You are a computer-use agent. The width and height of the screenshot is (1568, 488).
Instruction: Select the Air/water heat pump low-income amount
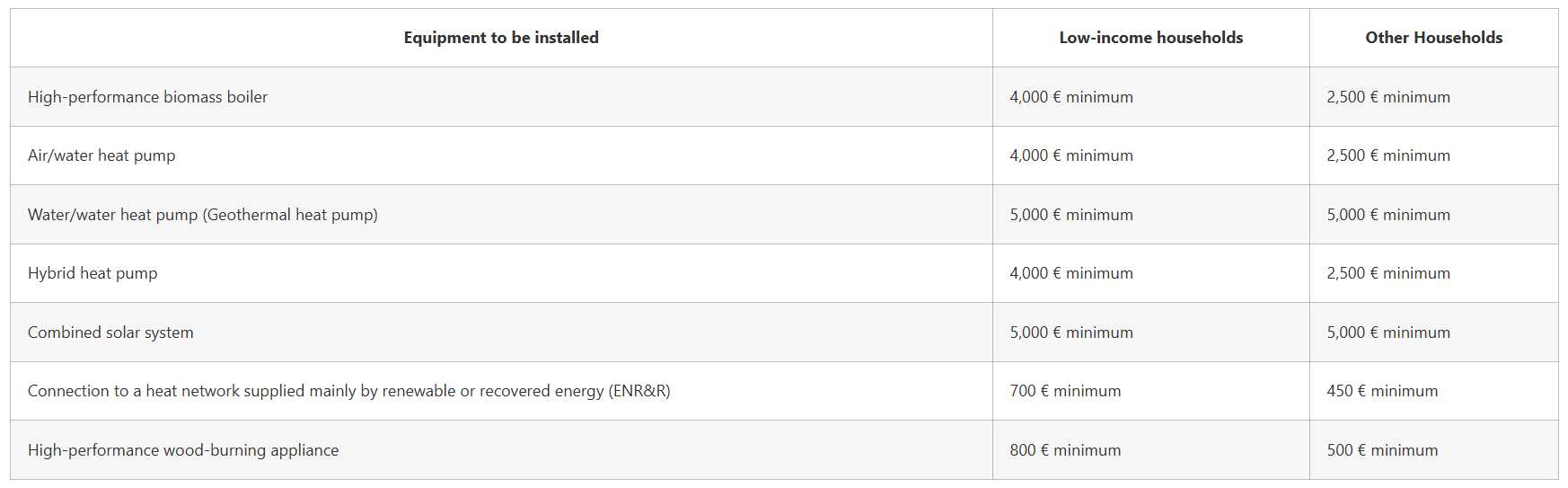point(1071,155)
